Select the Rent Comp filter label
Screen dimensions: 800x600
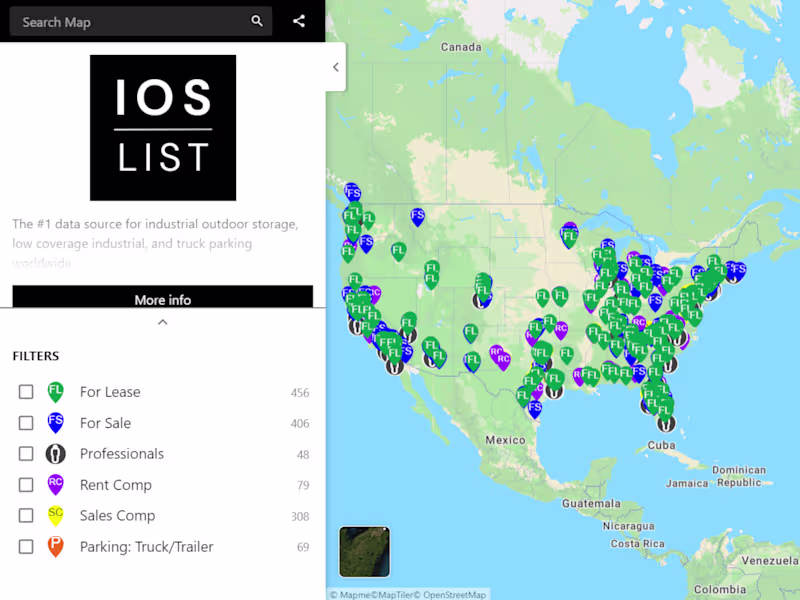click(x=116, y=485)
